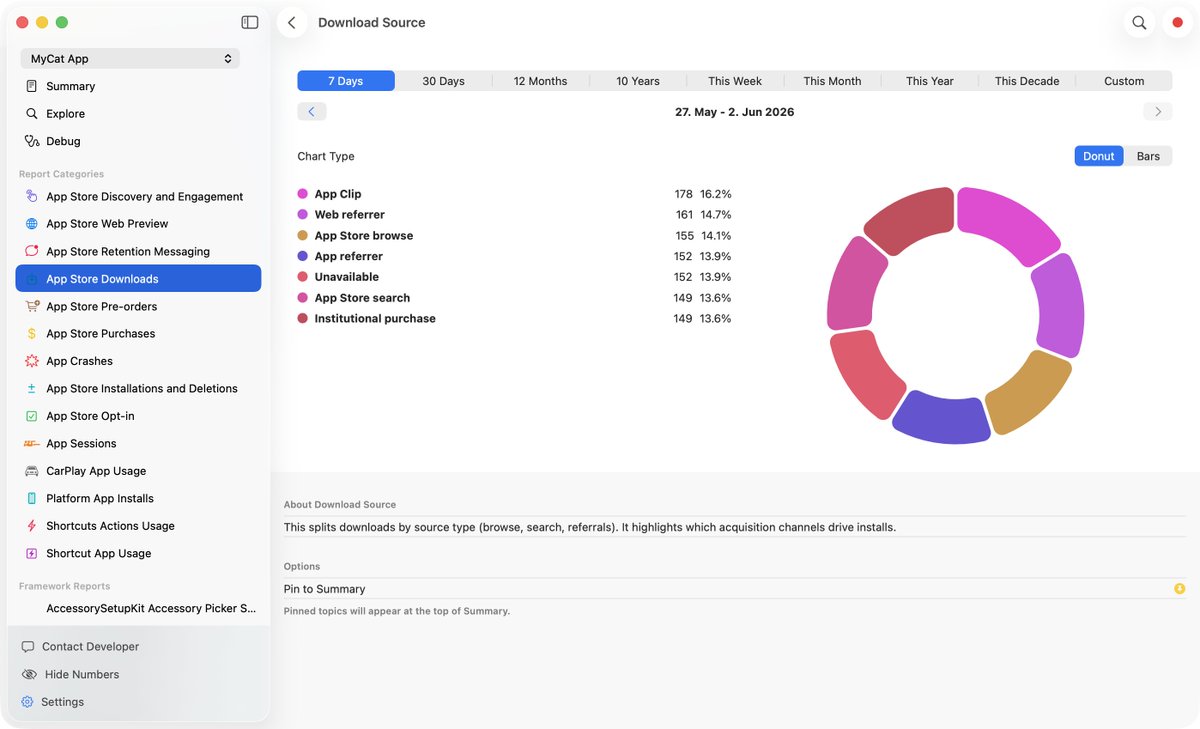Click the Platform App Installs device icon
Screen dimensions: 1200x729
[32, 498]
